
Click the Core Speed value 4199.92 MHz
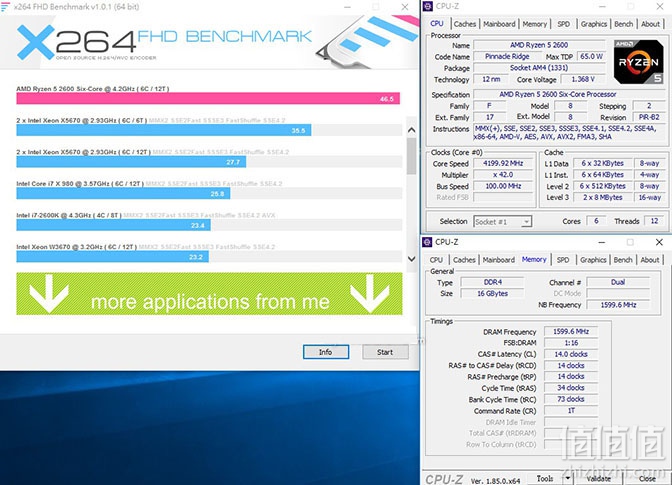(503, 163)
